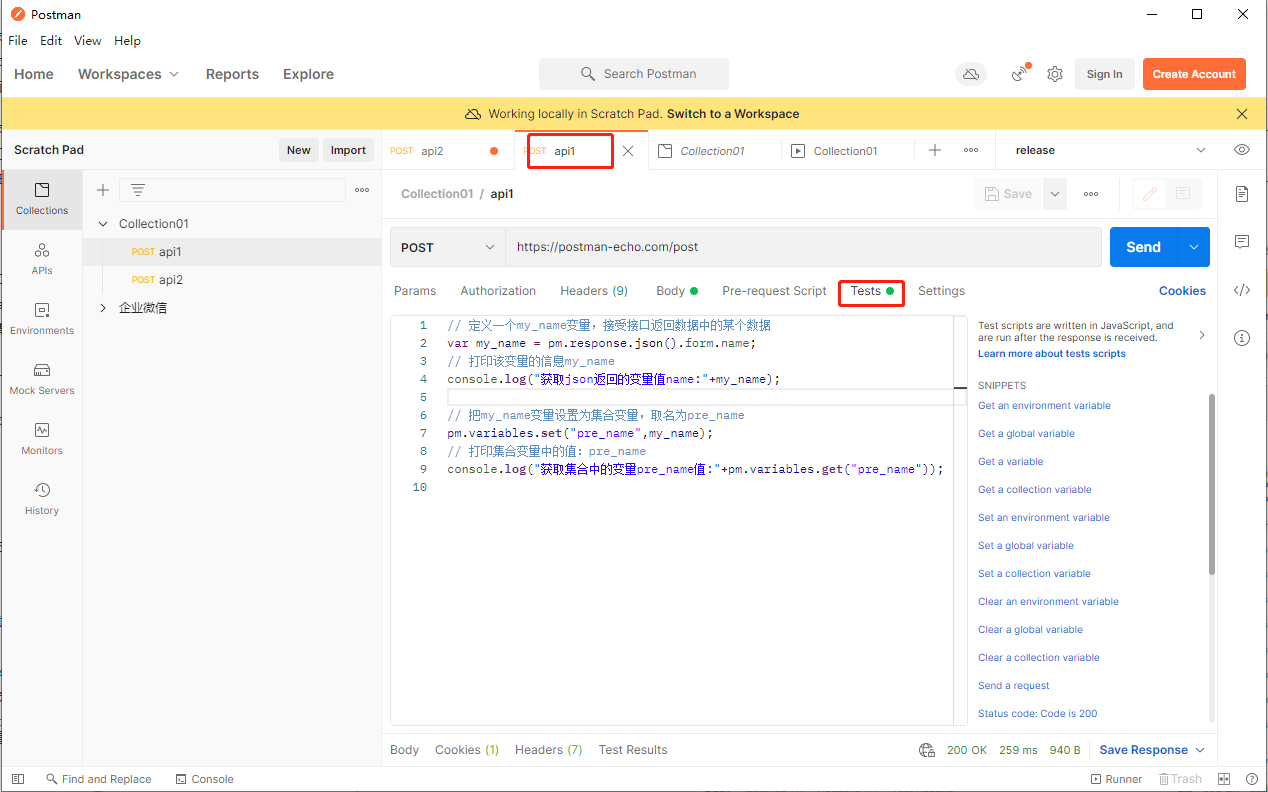This screenshot has width=1268, height=792.
Task: Expand the 企业微信 collection
Action: (x=103, y=308)
